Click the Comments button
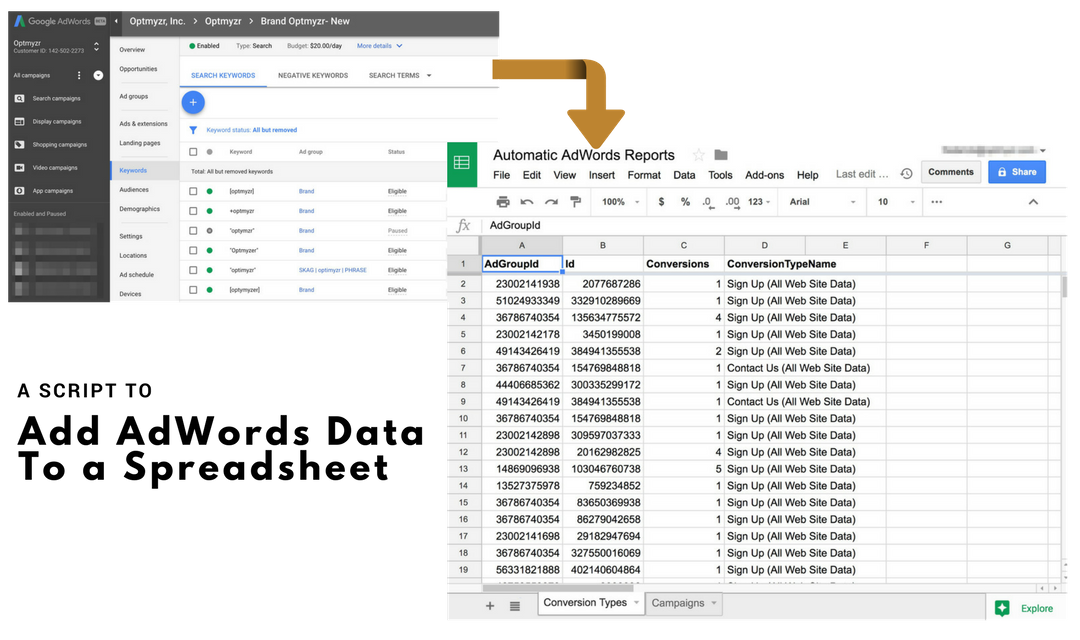This screenshot has width=1080, height=640. (951, 172)
